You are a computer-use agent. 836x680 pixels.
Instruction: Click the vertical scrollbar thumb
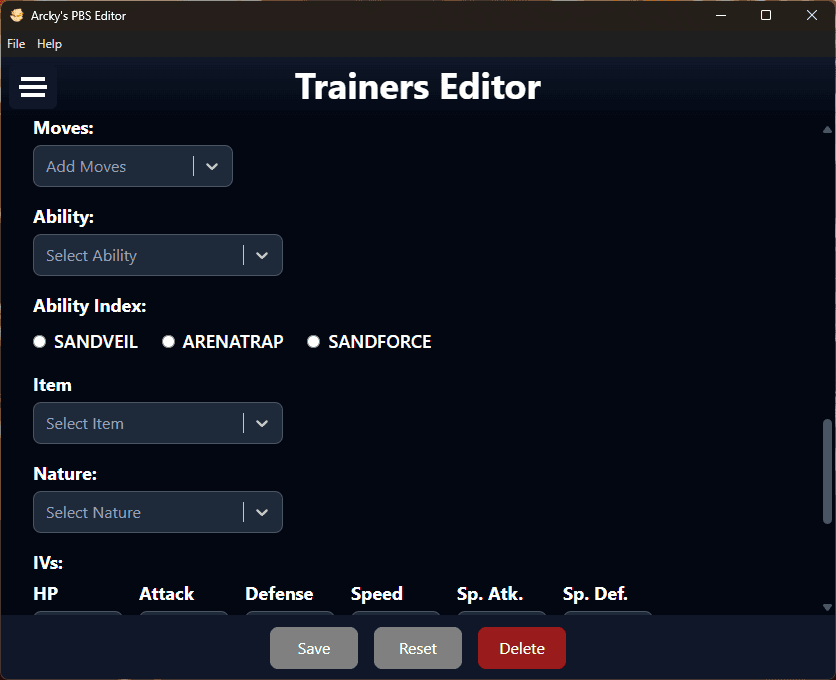tap(827, 470)
